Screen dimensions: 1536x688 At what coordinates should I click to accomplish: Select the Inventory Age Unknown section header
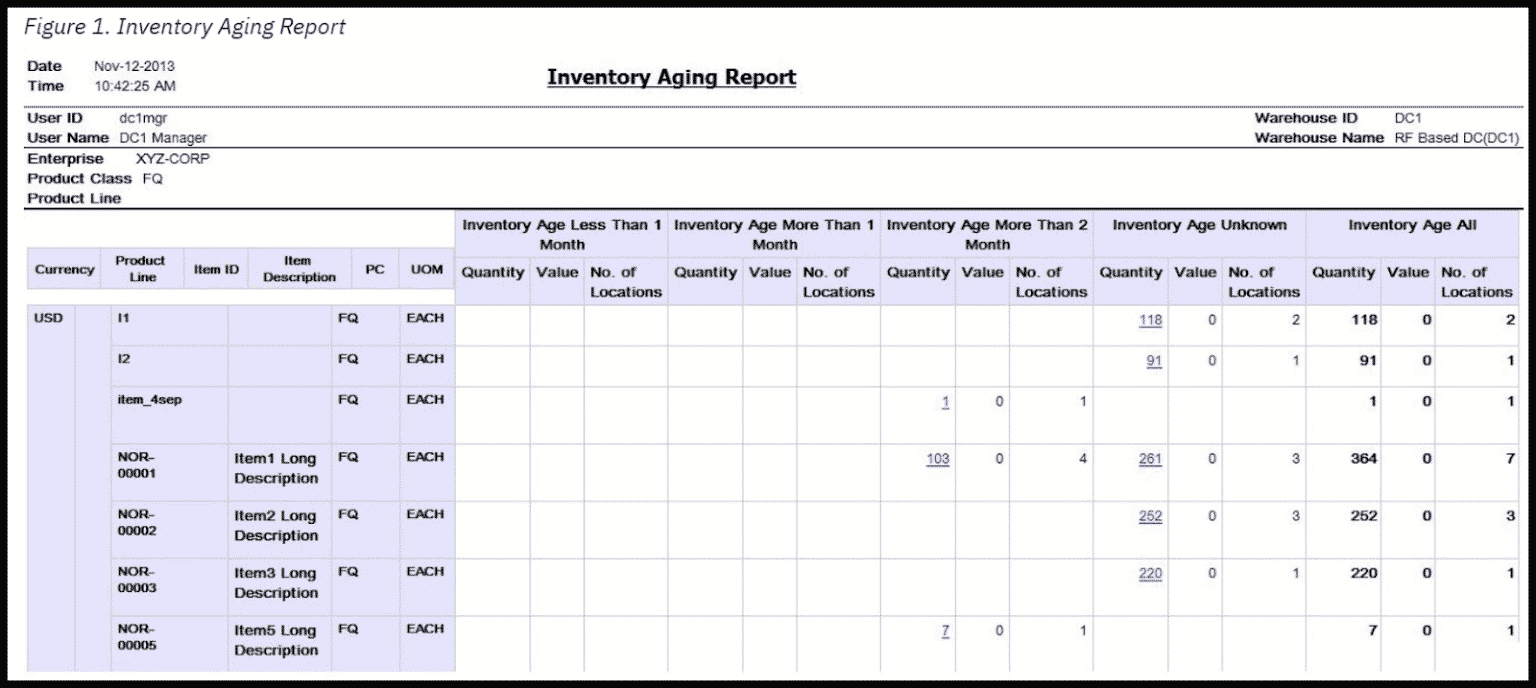pos(1199,225)
